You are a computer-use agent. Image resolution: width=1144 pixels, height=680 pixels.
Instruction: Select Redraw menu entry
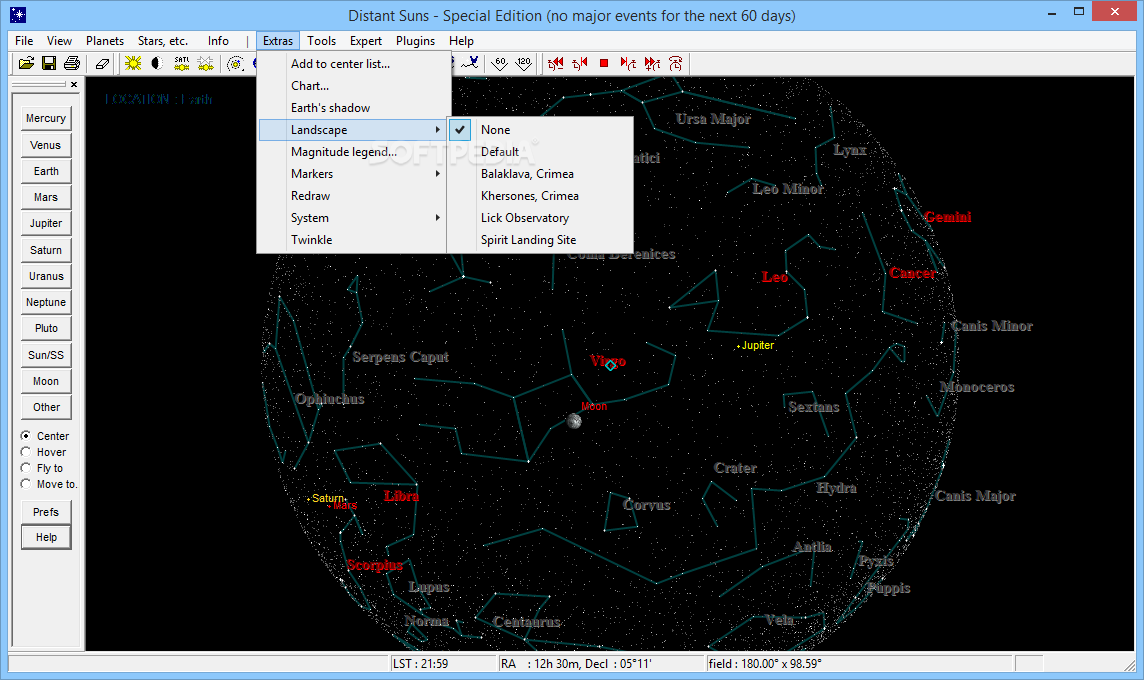(x=352, y=196)
